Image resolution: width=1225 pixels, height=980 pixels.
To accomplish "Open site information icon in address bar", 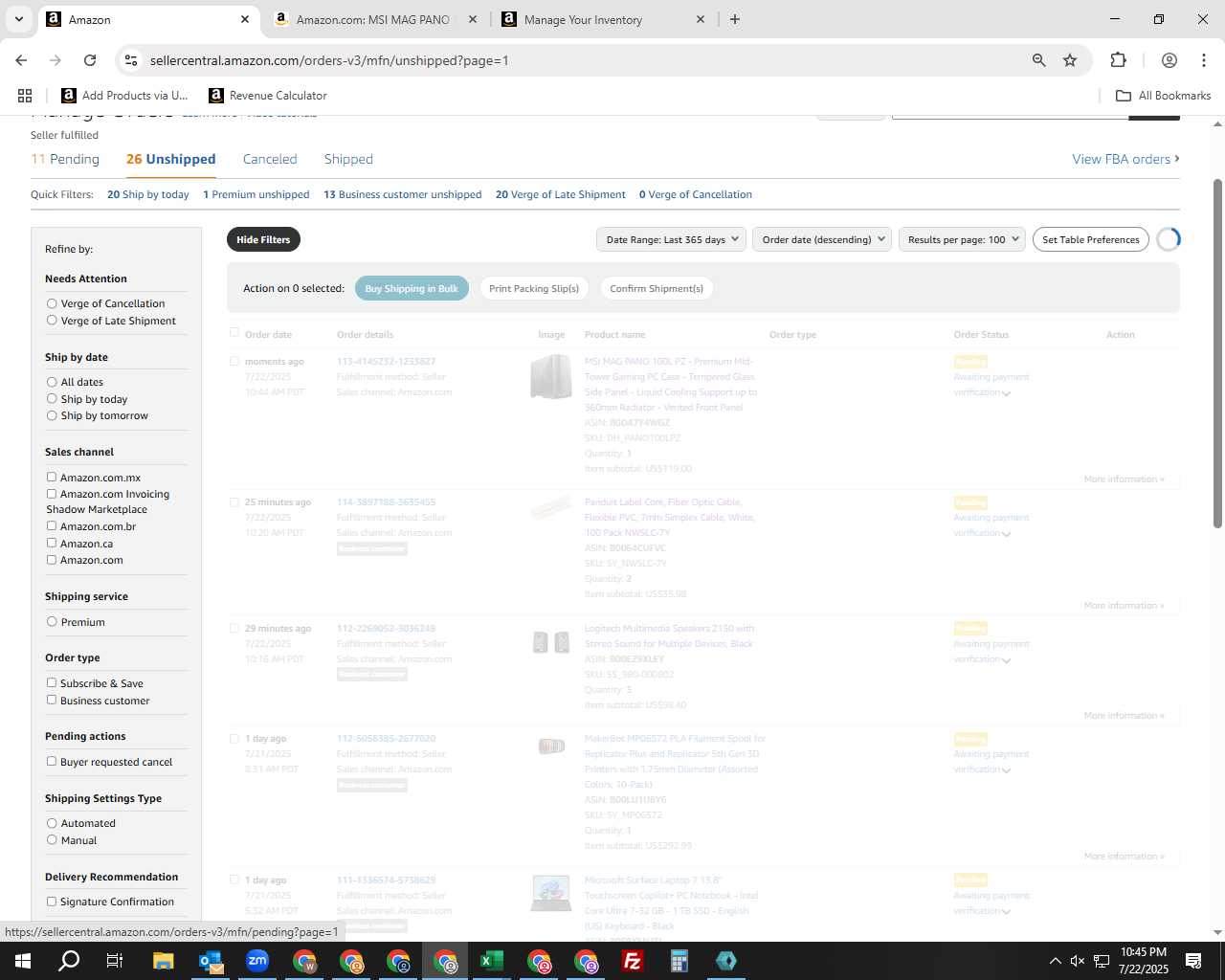I will pos(131,60).
